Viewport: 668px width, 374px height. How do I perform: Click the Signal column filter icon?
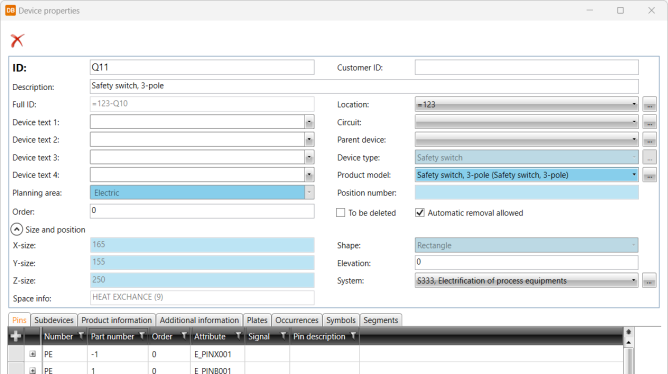pyautogui.click(x=283, y=336)
